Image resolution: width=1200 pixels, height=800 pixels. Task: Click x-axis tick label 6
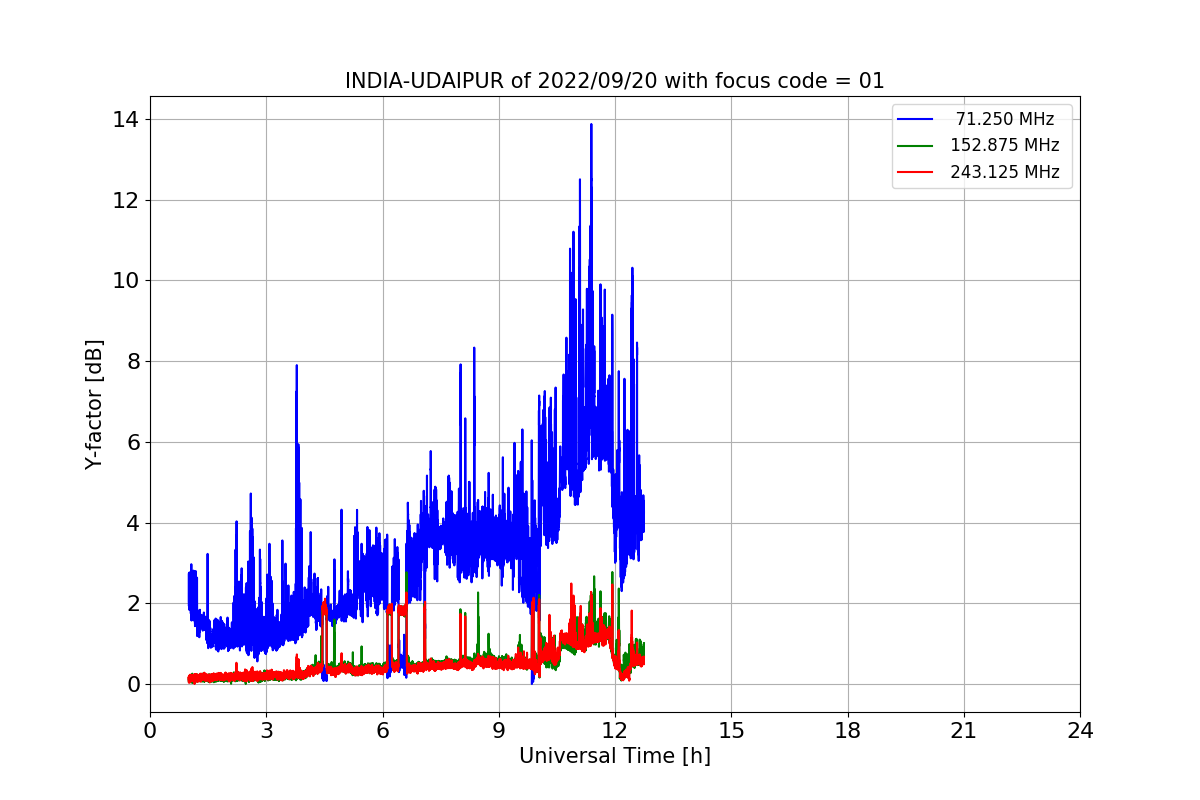[x=382, y=731]
